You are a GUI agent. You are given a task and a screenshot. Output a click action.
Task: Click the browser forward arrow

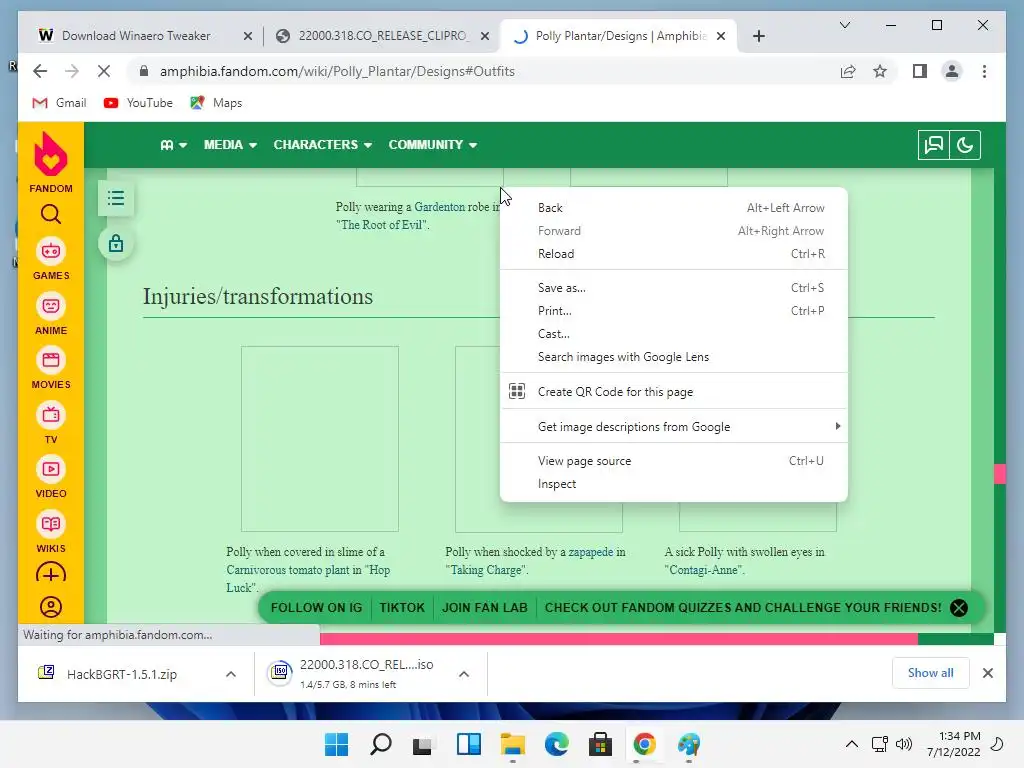pos(72,71)
